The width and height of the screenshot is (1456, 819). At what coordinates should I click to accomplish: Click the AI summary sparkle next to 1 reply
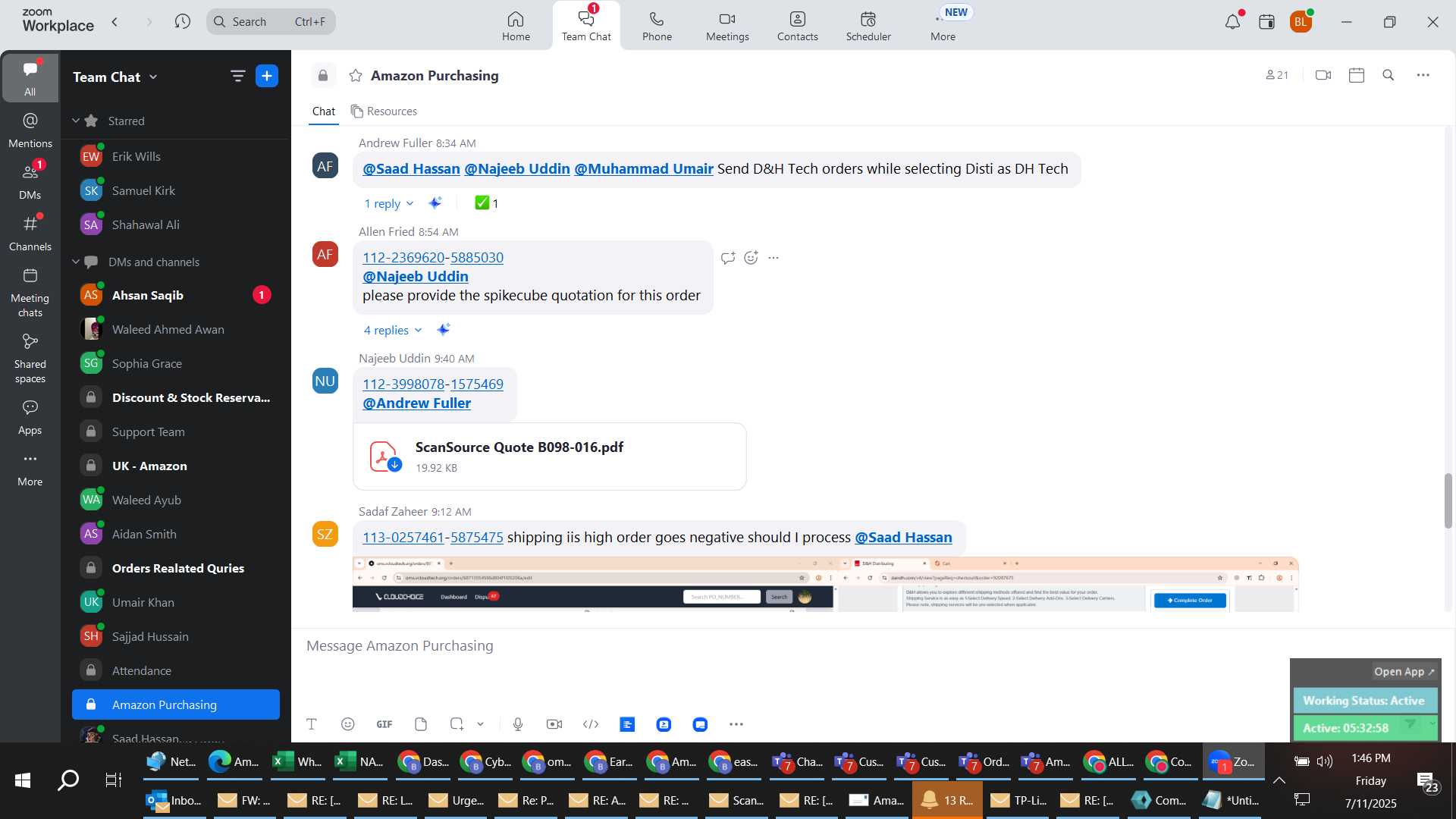click(435, 202)
